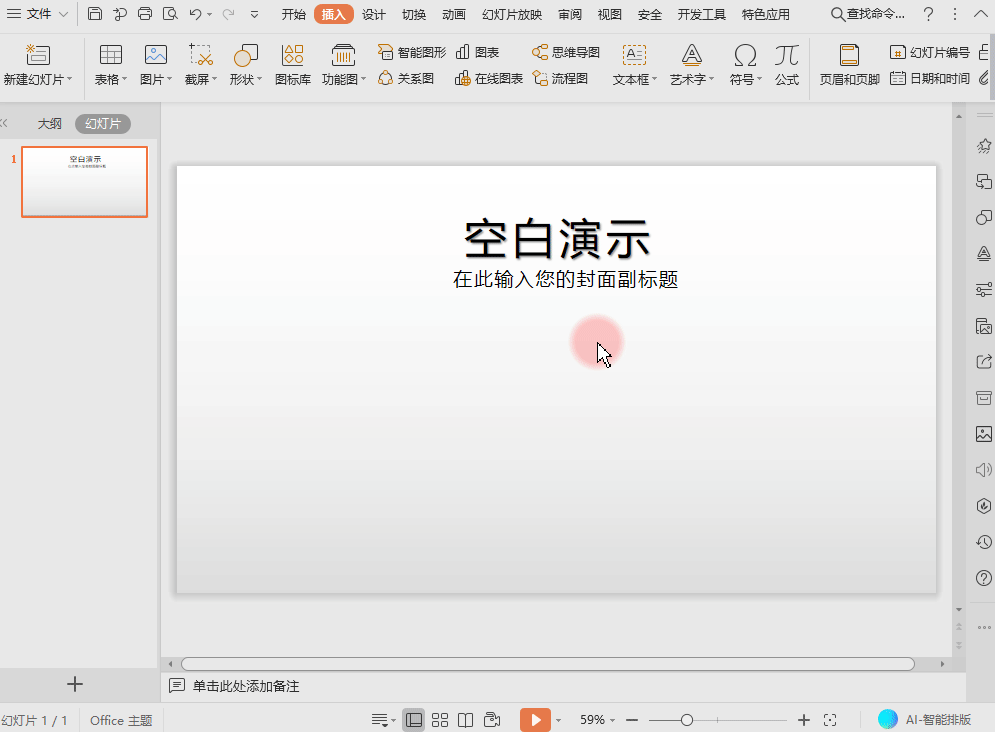Insert a 流程图 flowchart
The image size is (995, 732).
[x=560, y=78]
